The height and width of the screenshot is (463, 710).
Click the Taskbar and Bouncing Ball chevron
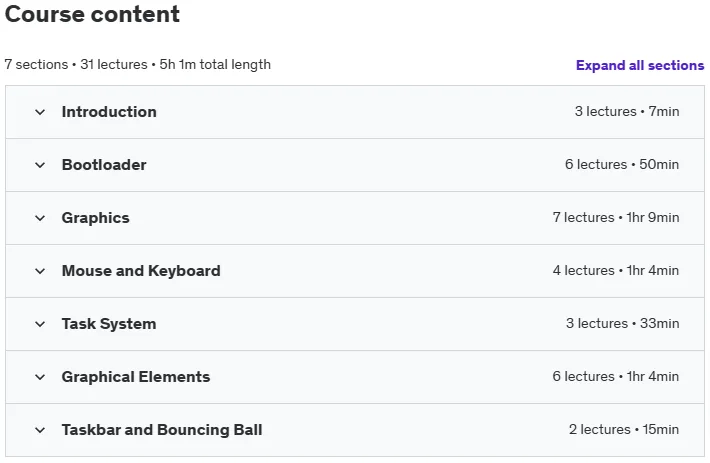point(40,430)
